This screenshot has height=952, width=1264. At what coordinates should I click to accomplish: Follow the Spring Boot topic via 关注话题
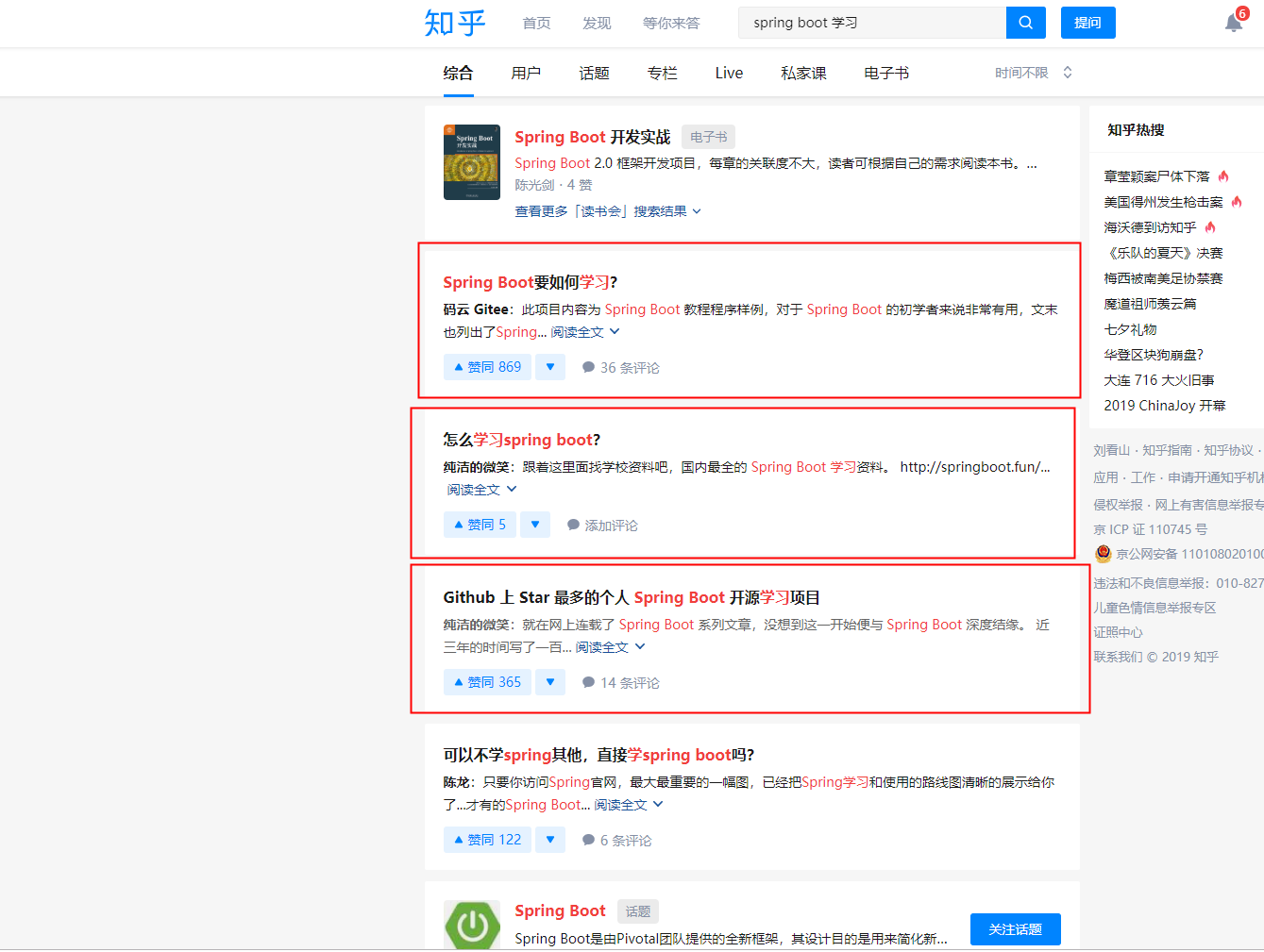(x=1016, y=929)
